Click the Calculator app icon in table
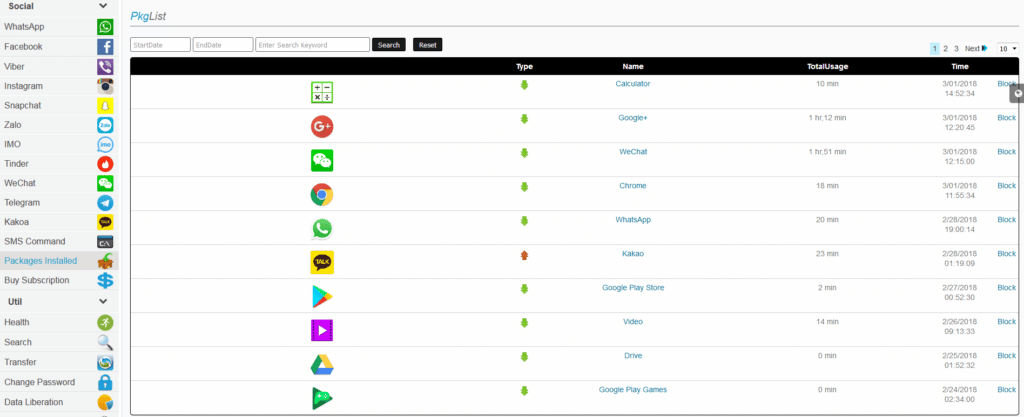1024x417 pixels. point(322,93)
